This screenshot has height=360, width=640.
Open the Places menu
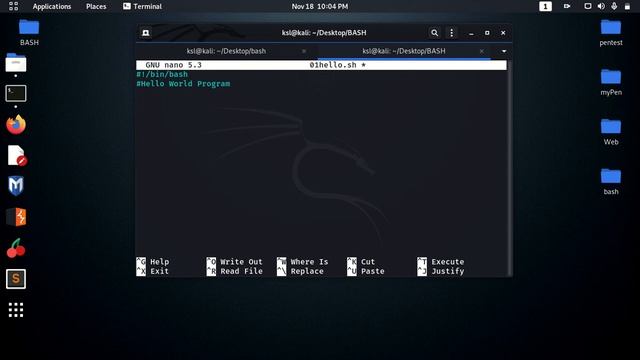coord(96,7)
